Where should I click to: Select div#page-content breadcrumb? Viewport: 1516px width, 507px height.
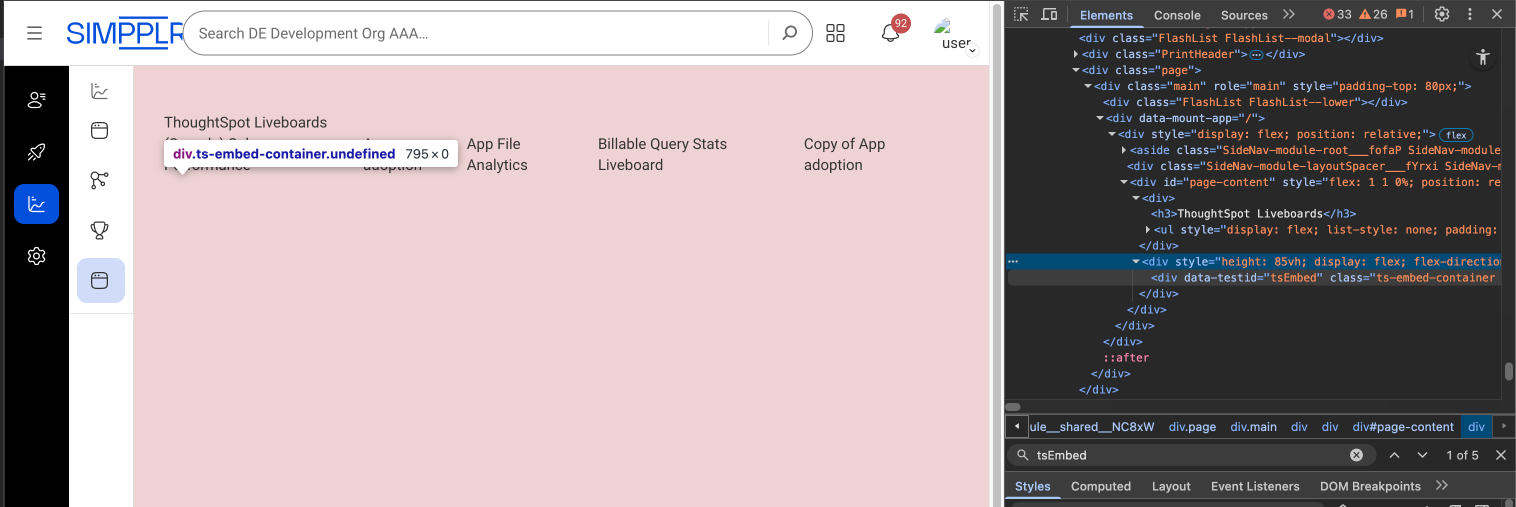pyautogui.click(x=1403, y=427)
